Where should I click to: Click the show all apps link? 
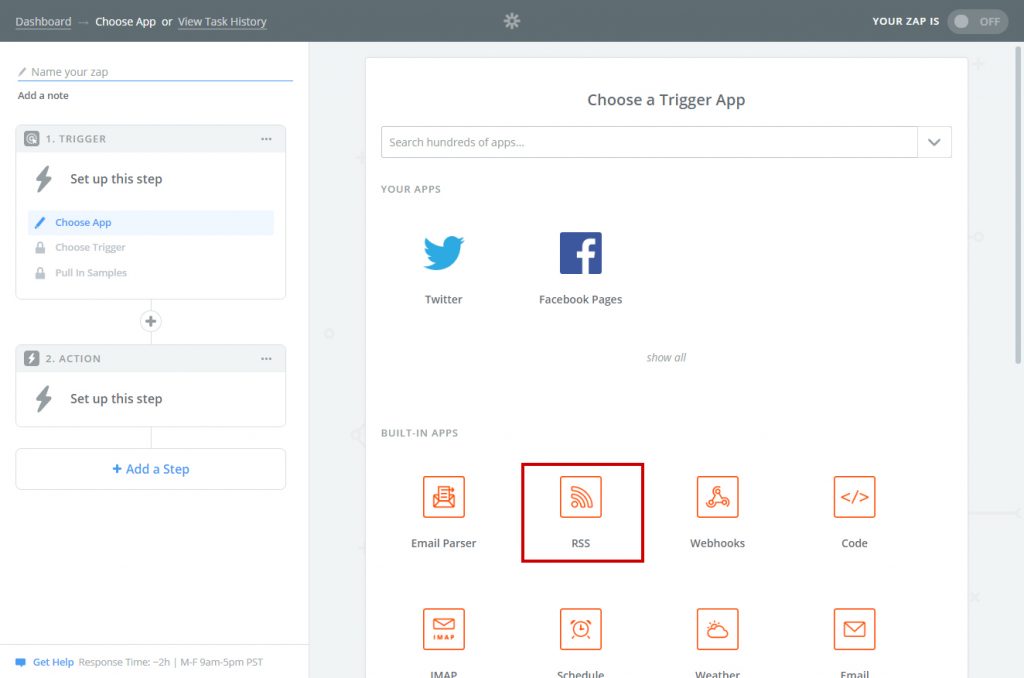tap(666, 358)
